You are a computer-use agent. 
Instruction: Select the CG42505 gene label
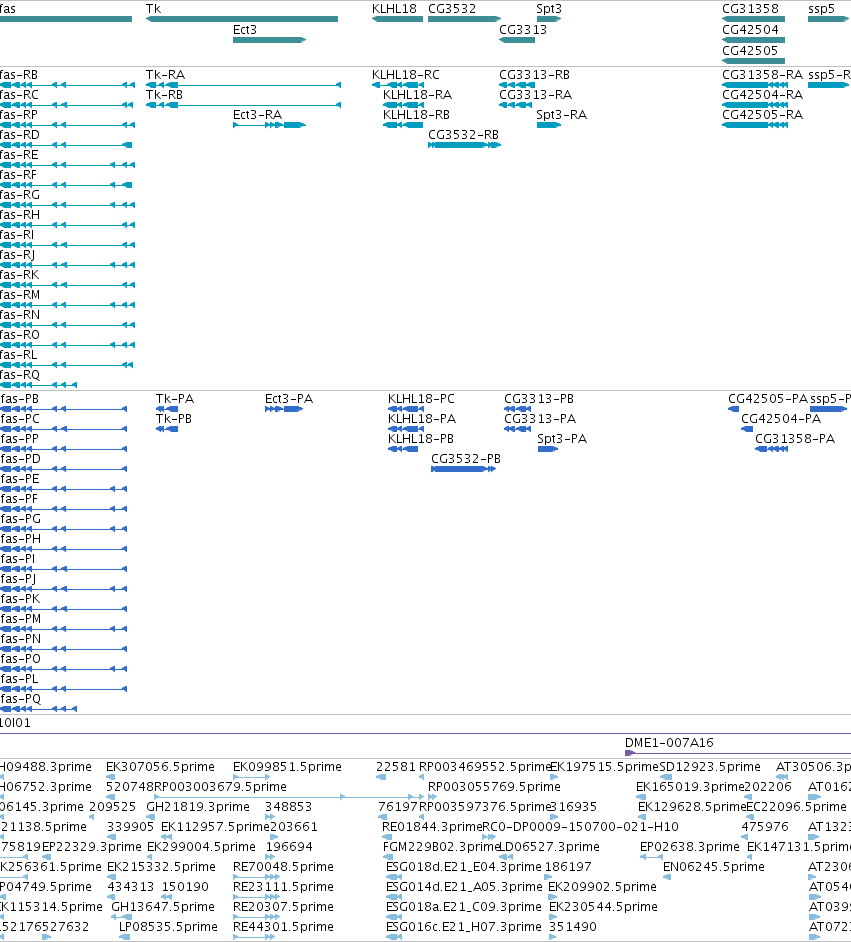751,51
